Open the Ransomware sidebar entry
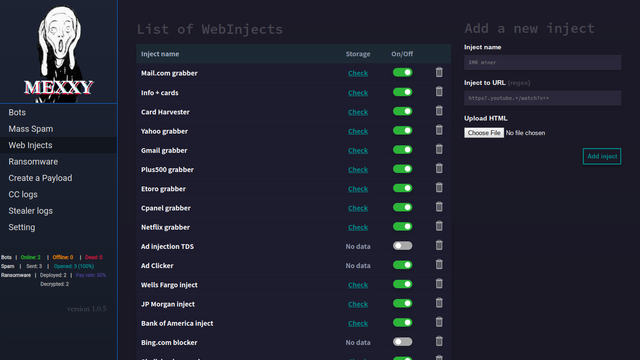This screenshot has width=640, height=360. (x=58, y=162)
